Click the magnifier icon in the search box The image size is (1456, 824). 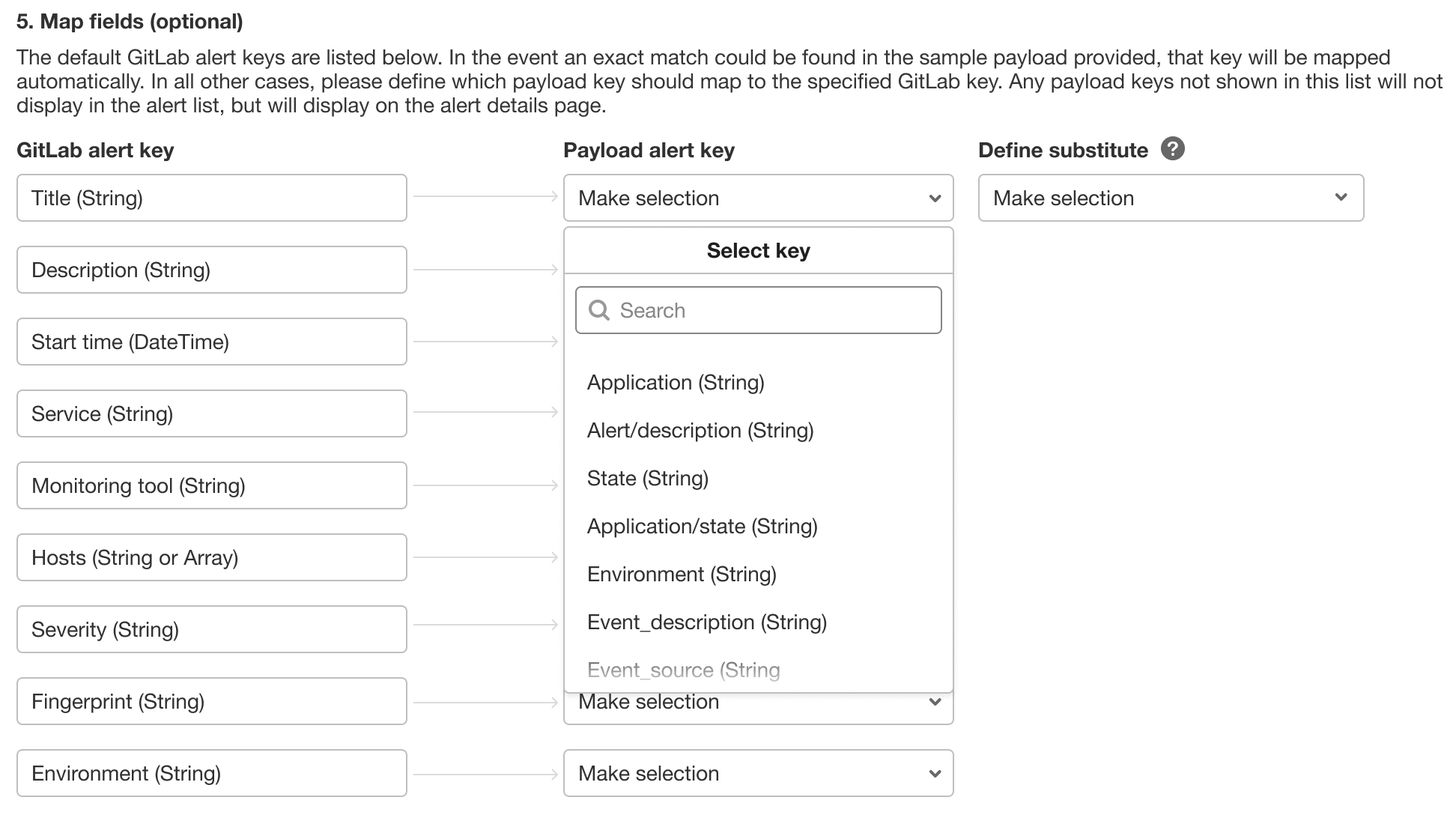[599, 309]
